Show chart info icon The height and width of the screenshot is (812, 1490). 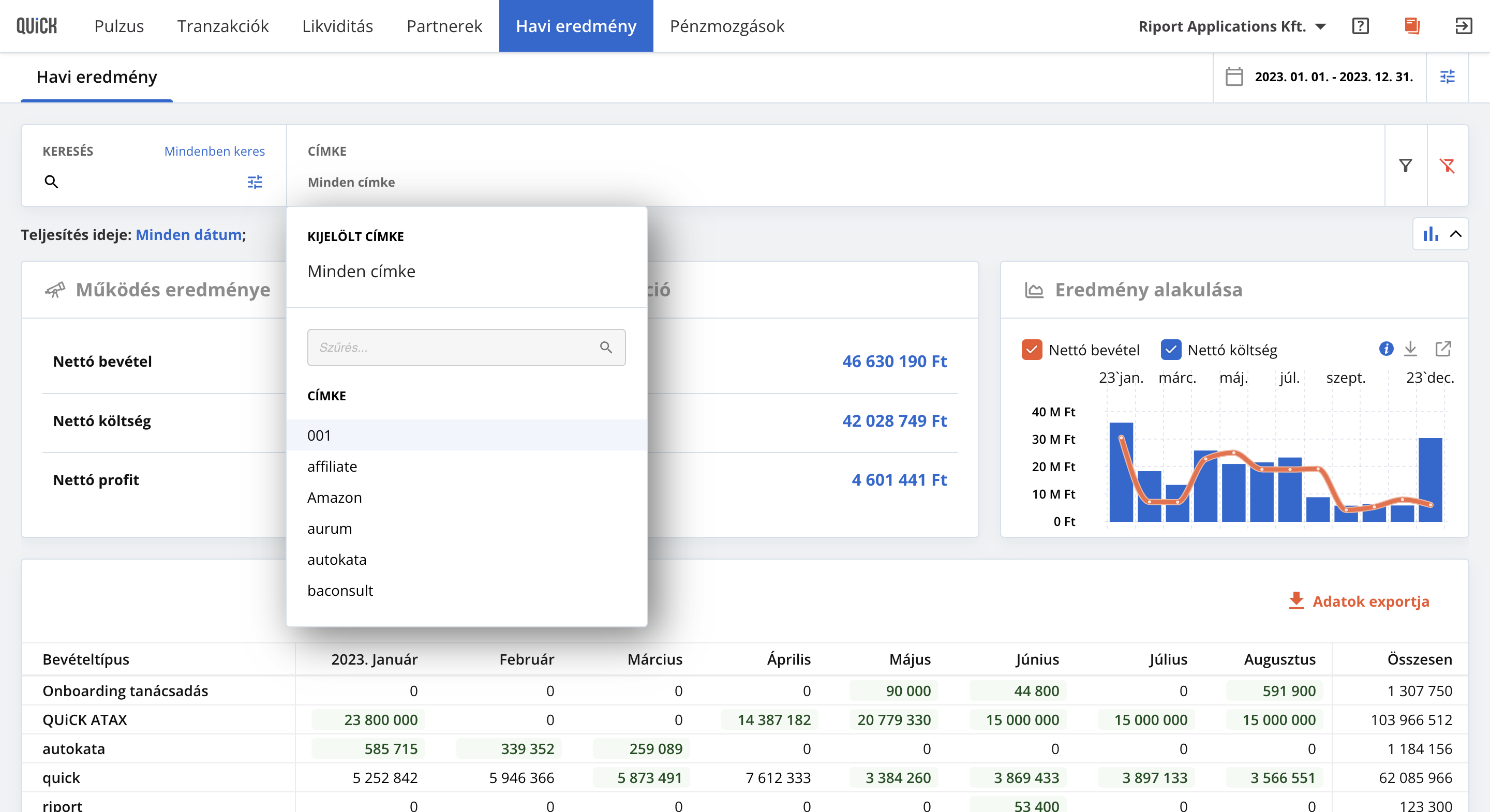coord(1386,349)
